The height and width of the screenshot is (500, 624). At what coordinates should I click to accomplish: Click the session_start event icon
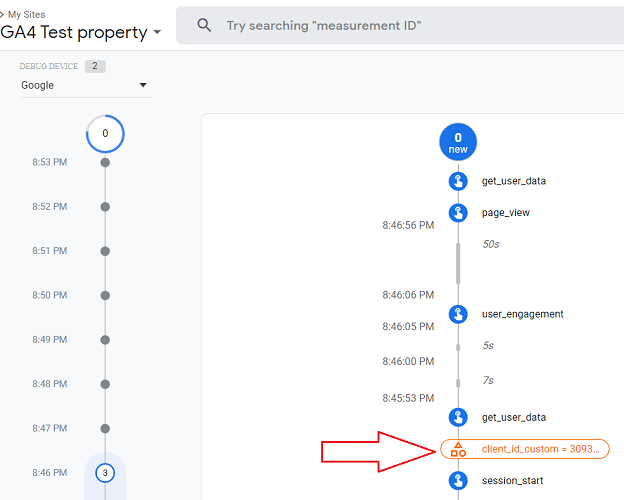458,480
